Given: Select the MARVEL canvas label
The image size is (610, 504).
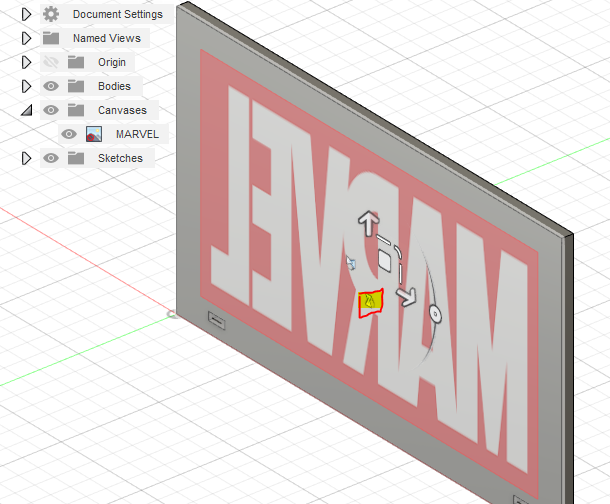Looking at the screenshot, I should 137,134.
